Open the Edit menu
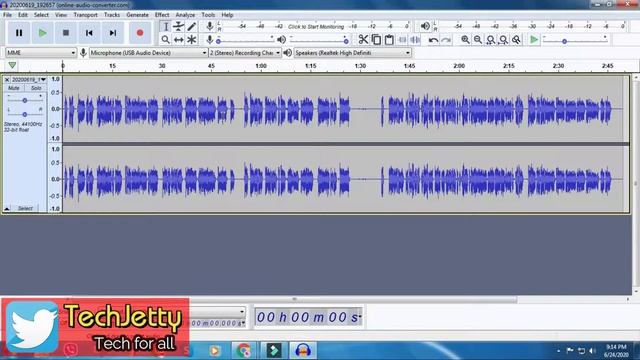The image size is (640, 360). click(x=22, y=15)
